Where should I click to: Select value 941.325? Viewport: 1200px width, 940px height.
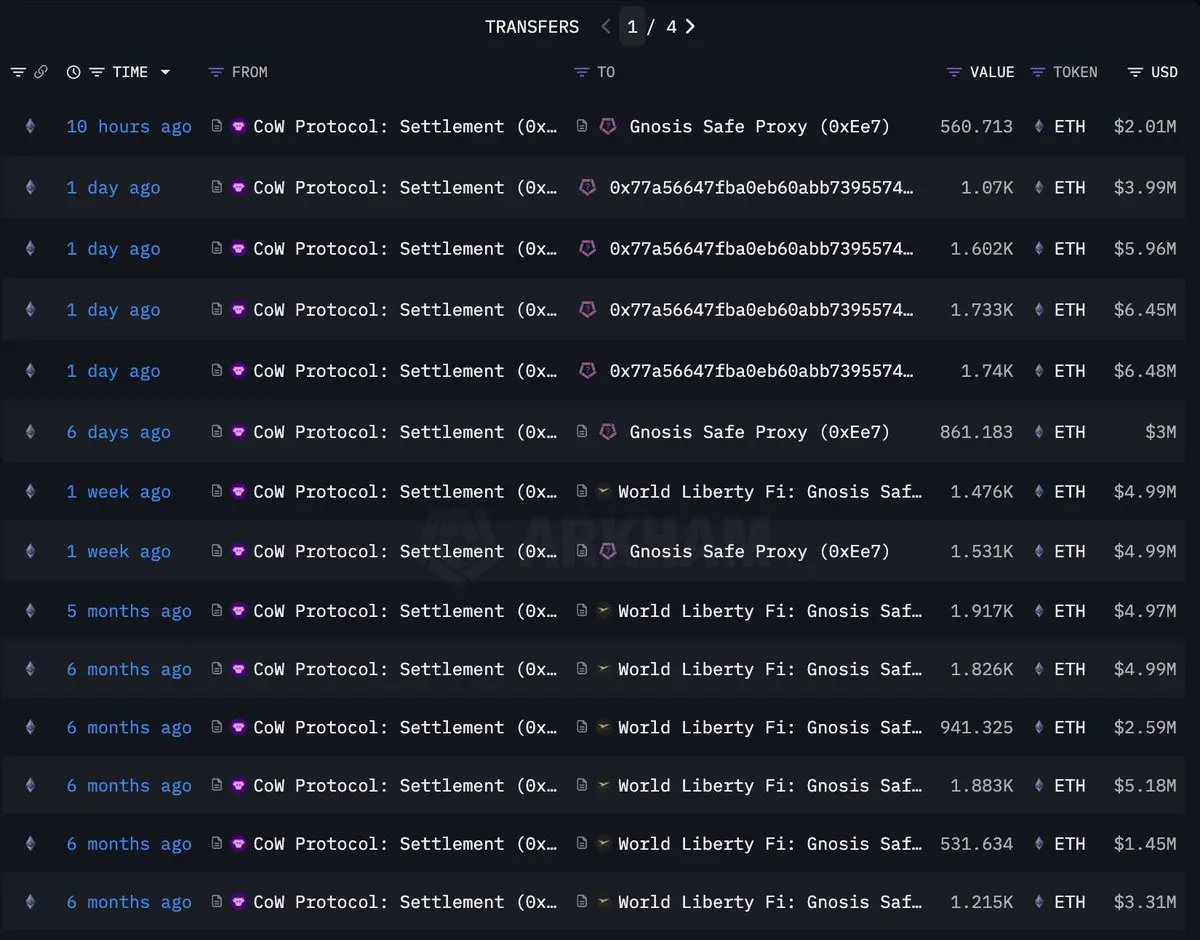(976, 728)
